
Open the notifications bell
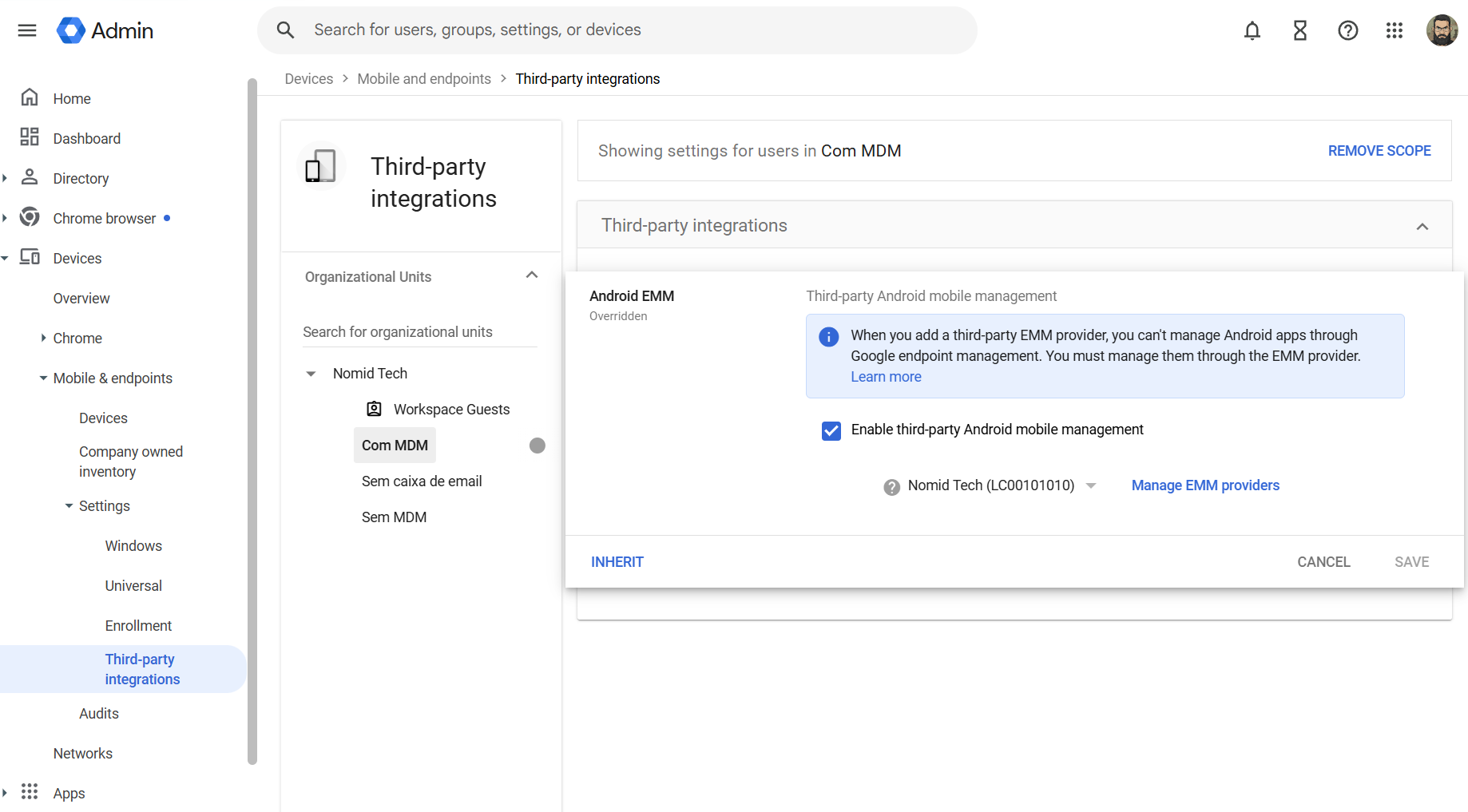[1252, 30]
